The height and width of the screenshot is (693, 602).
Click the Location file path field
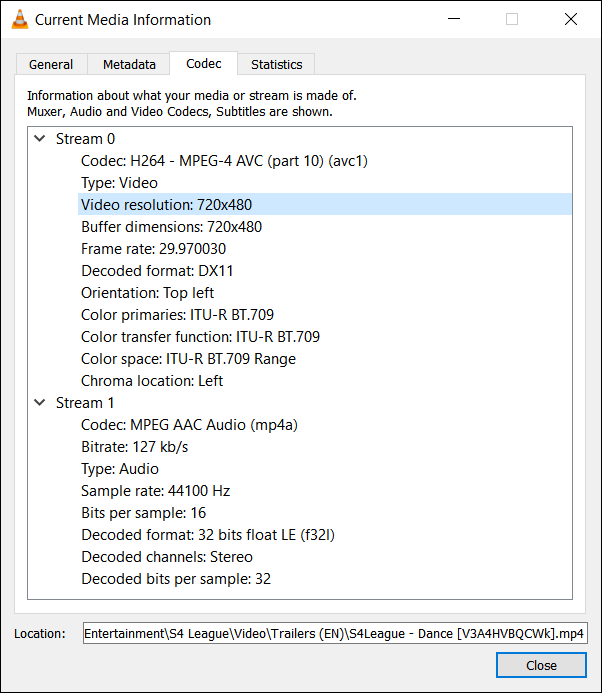pos(335,633)
